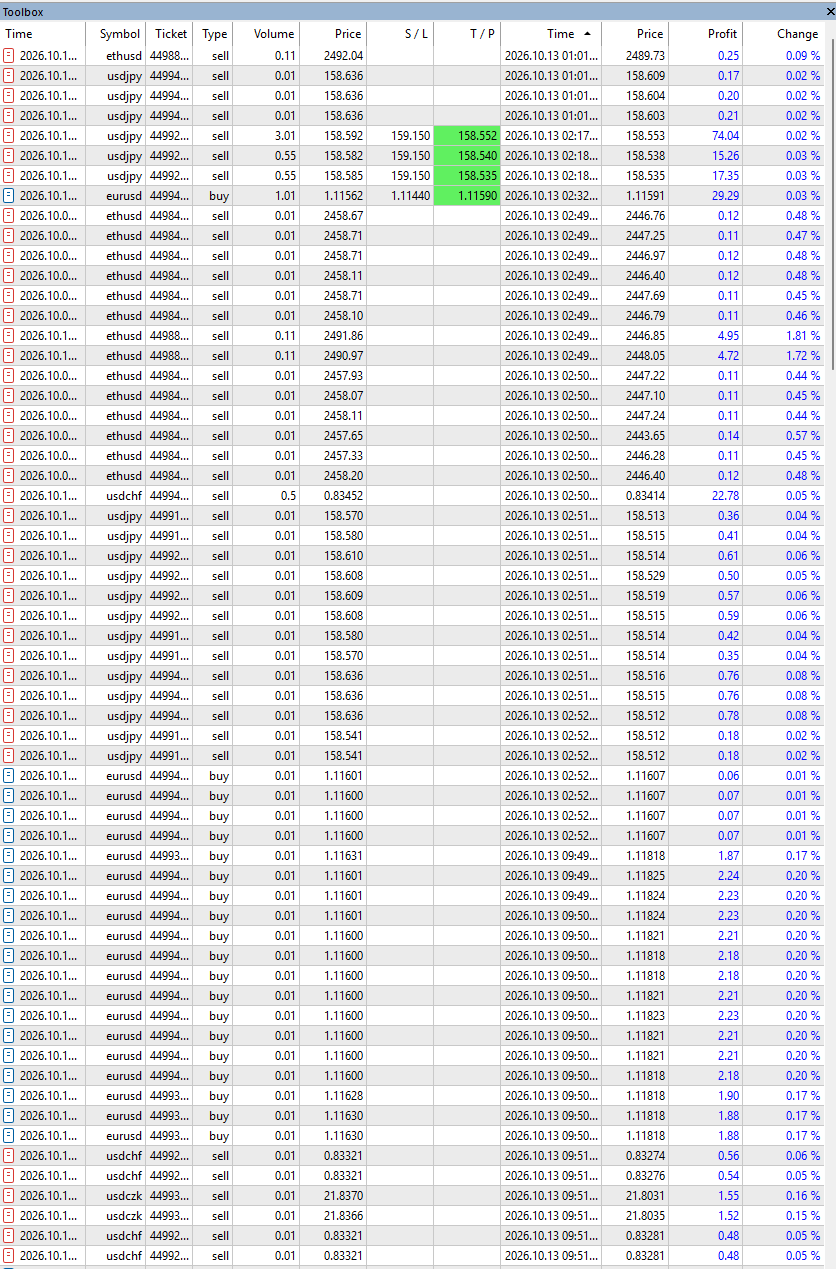
Task: Click the stop-loss value 1.11440
Action: (411, 196)
